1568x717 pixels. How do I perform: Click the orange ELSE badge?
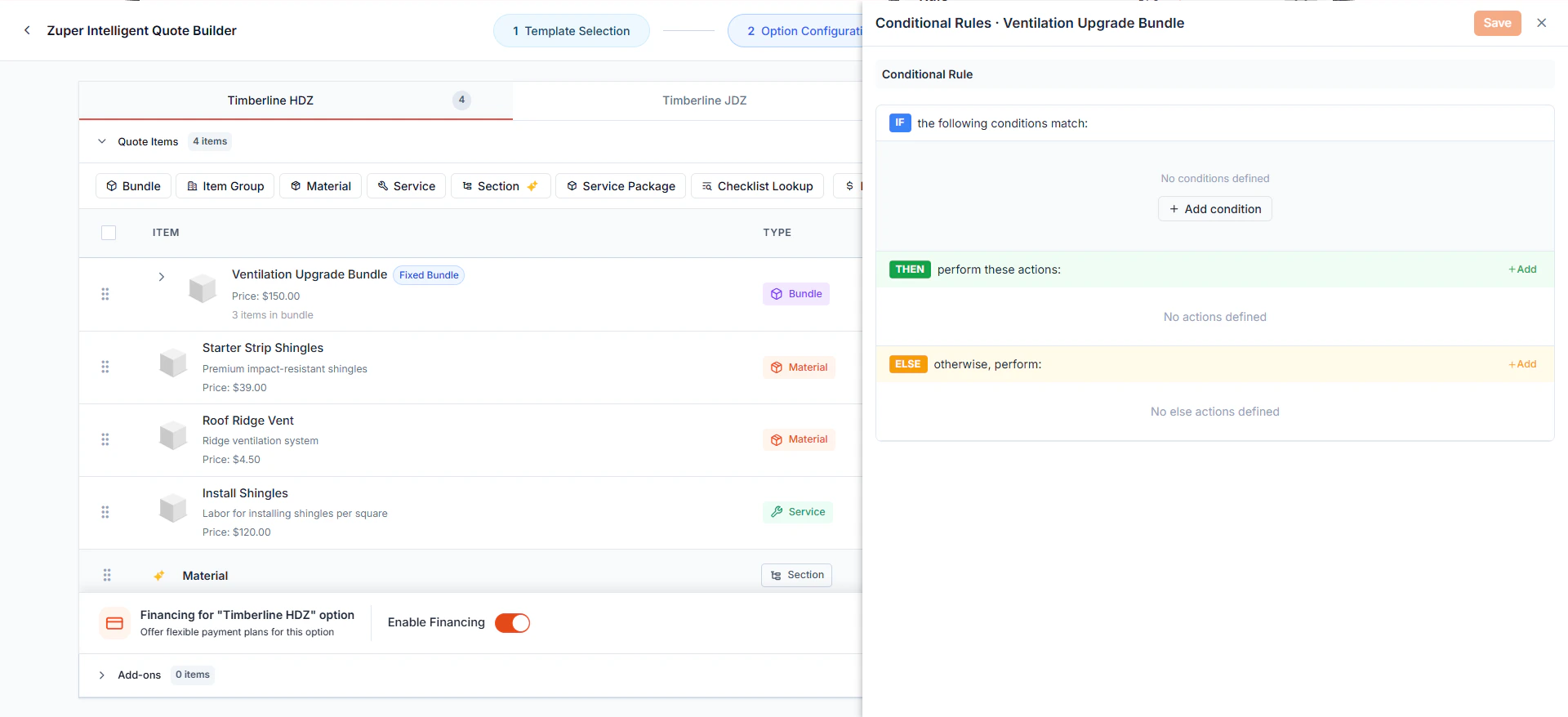coord(908,364)
